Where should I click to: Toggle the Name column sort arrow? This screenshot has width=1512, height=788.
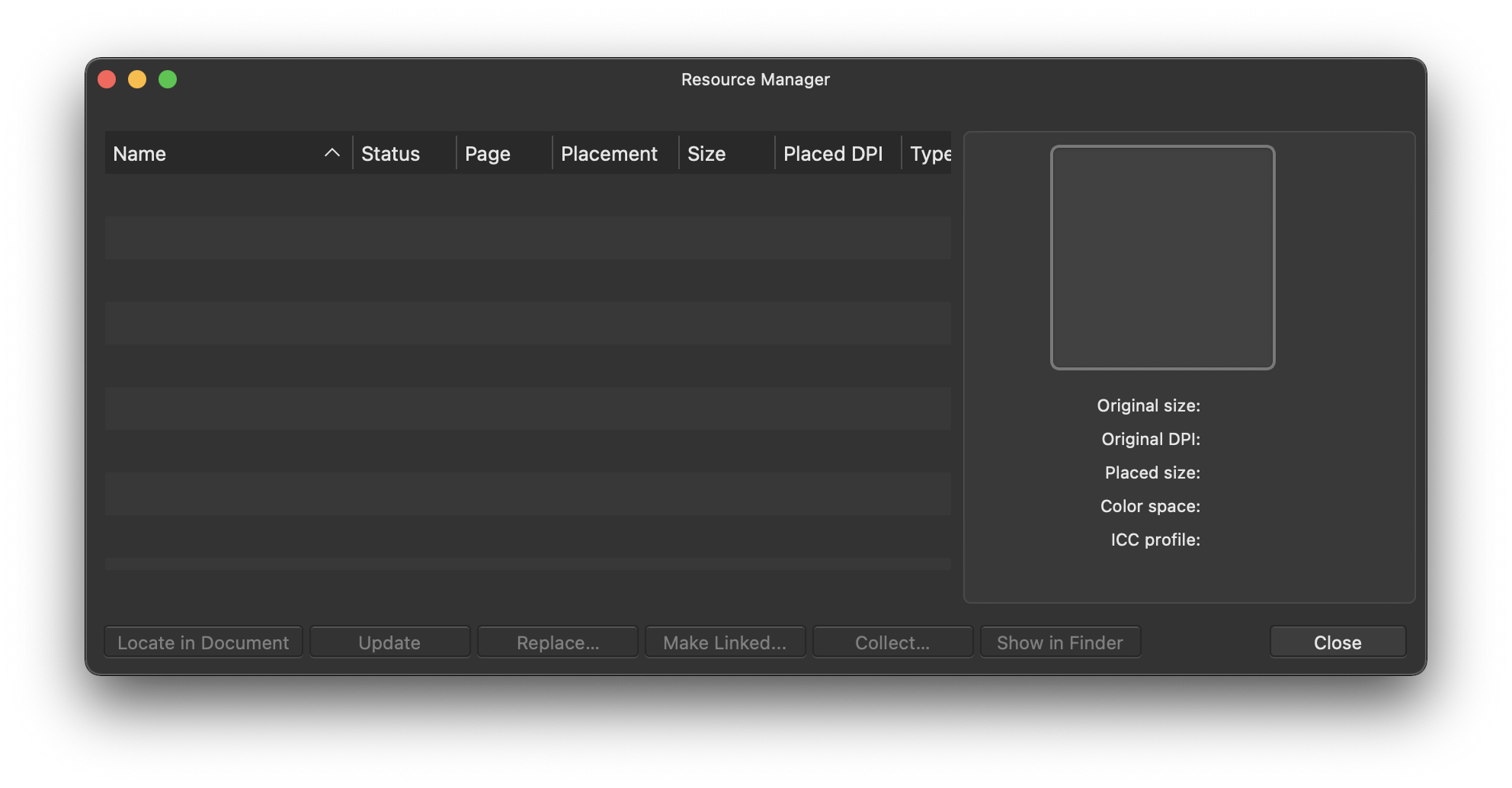332,152
